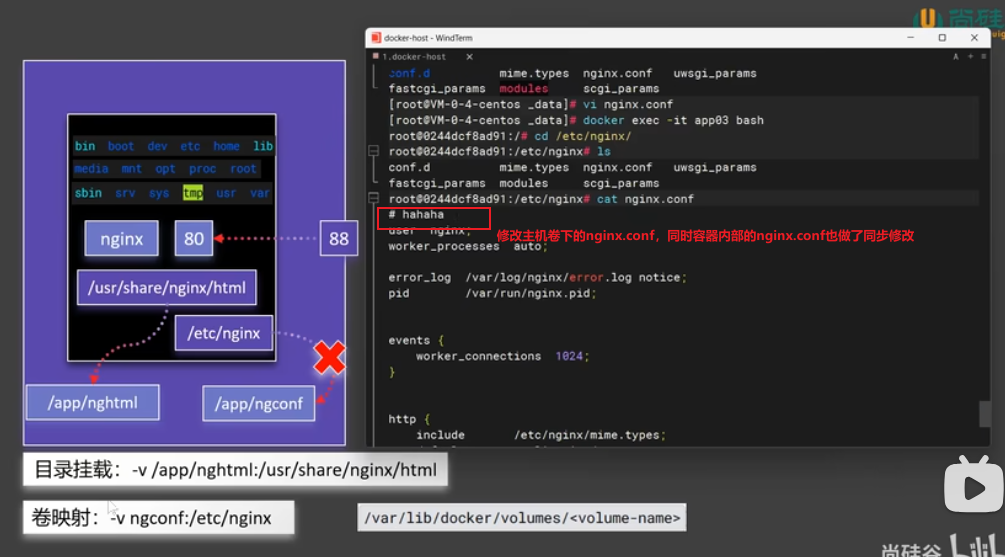1005x557 pixels.
Task: Click the 'cd /etc/nginx/' command line
Action: pos(583,136)
